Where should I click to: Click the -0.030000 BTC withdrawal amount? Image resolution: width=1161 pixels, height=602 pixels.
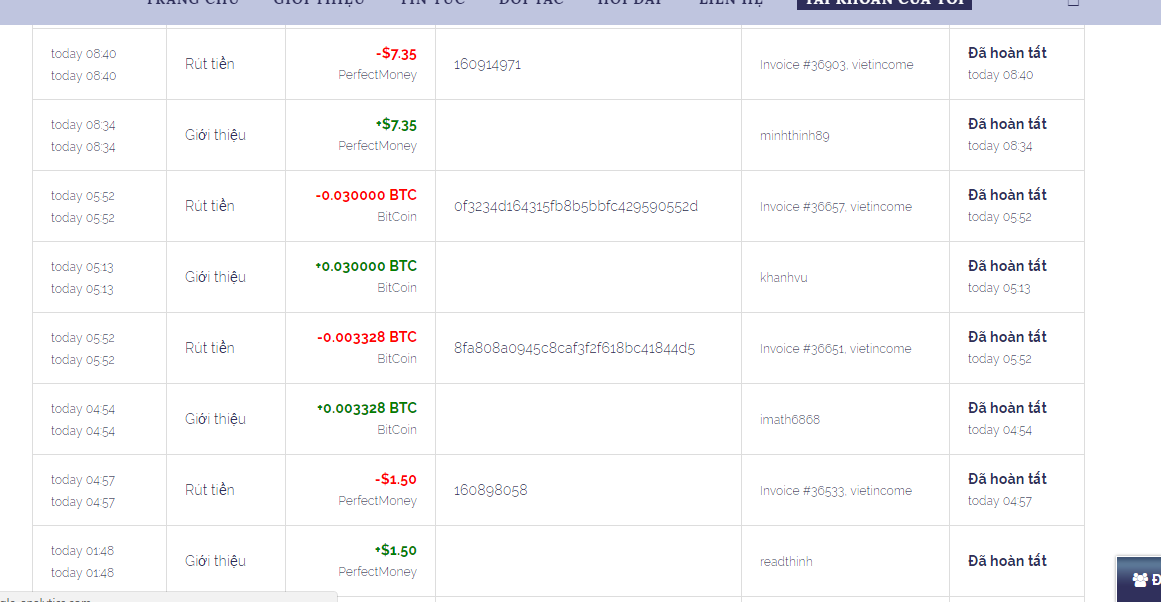[366, 195]
